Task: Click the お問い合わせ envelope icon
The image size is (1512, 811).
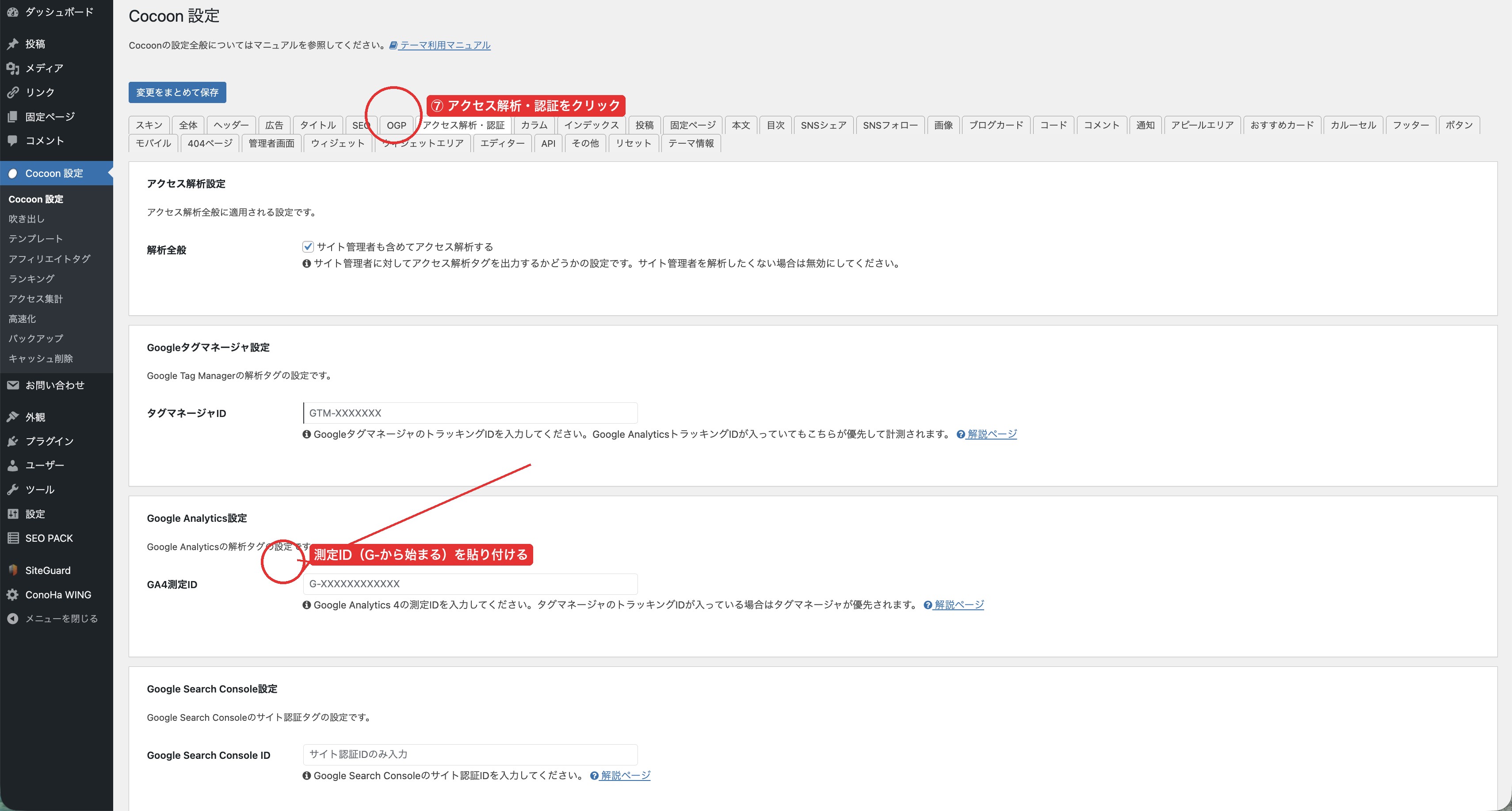Action: pos(12,385)
